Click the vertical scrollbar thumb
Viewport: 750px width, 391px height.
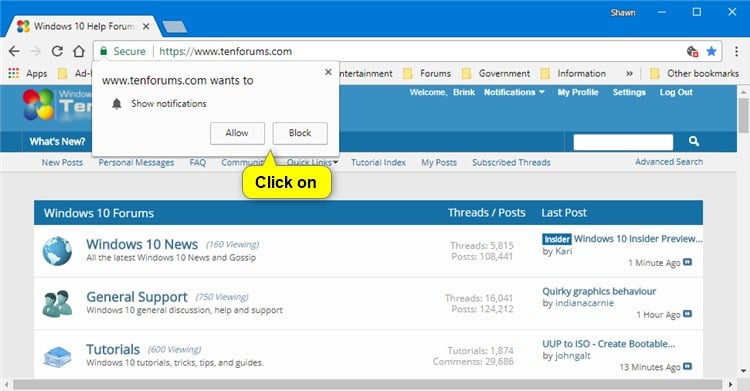tap(743, 115)
